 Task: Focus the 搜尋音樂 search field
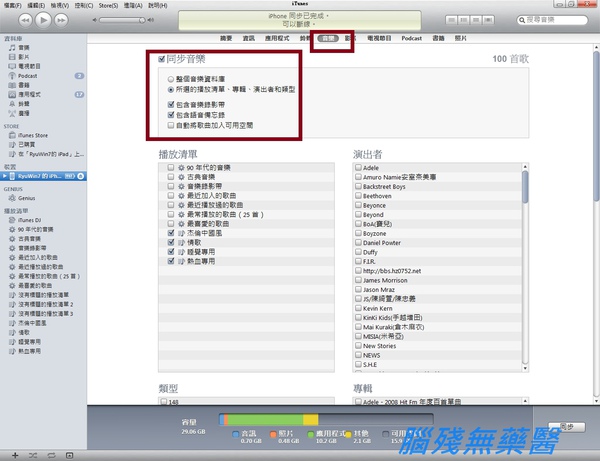coord(552,20)
